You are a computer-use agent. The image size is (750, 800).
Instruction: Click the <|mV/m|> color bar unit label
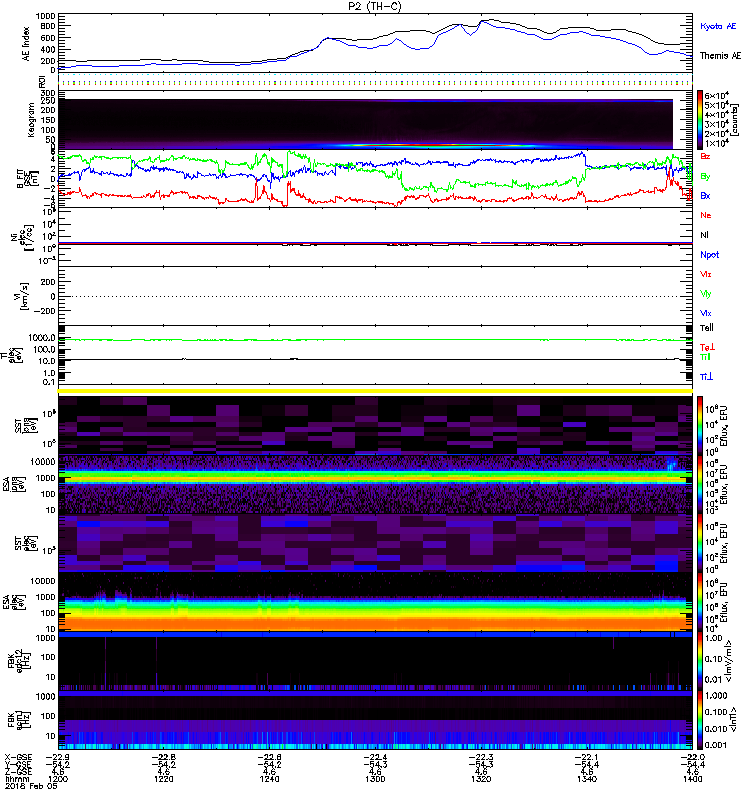731,661
